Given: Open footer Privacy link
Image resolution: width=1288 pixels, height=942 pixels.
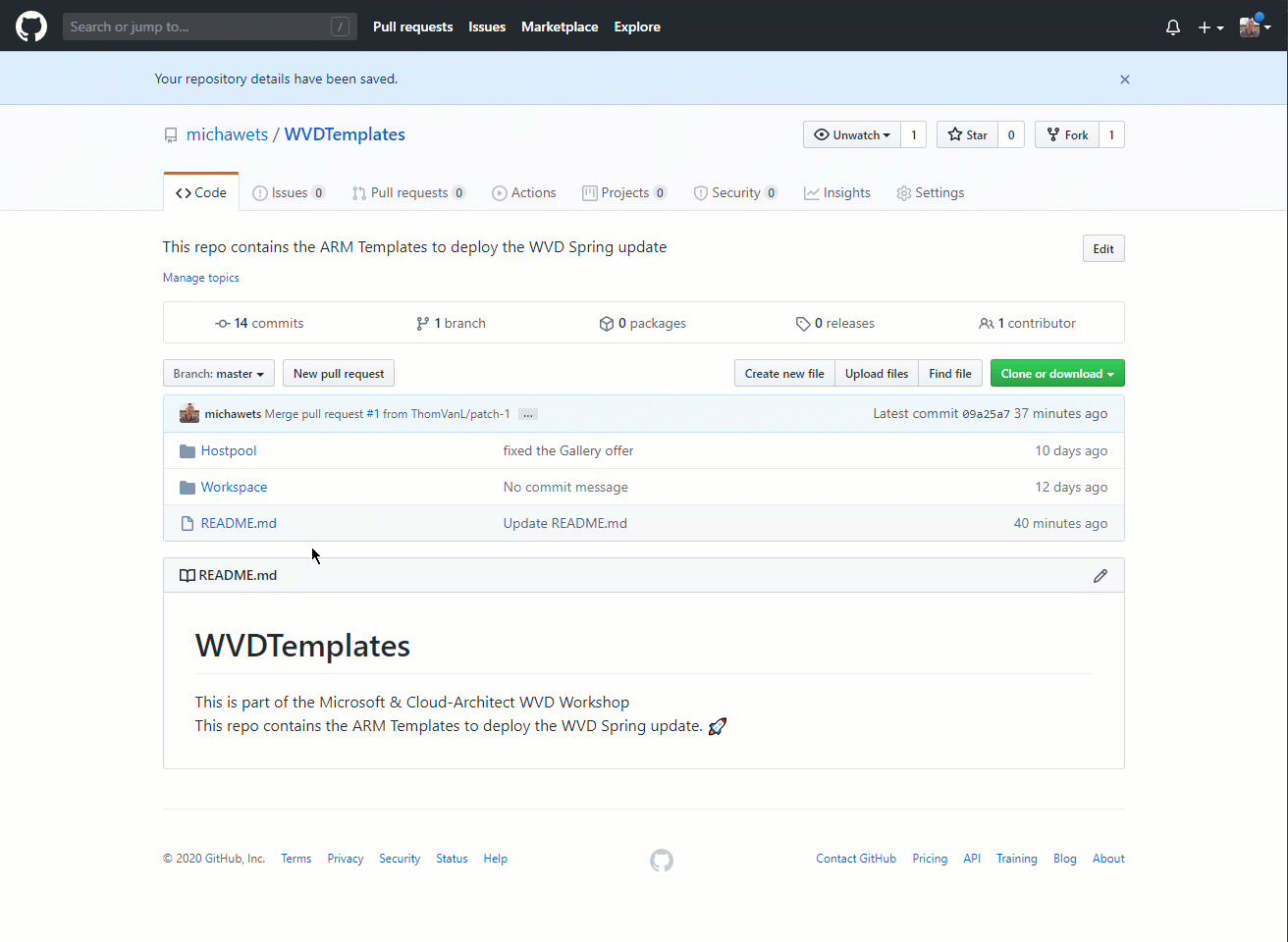Looking at the screenshot, I should 346,859.
